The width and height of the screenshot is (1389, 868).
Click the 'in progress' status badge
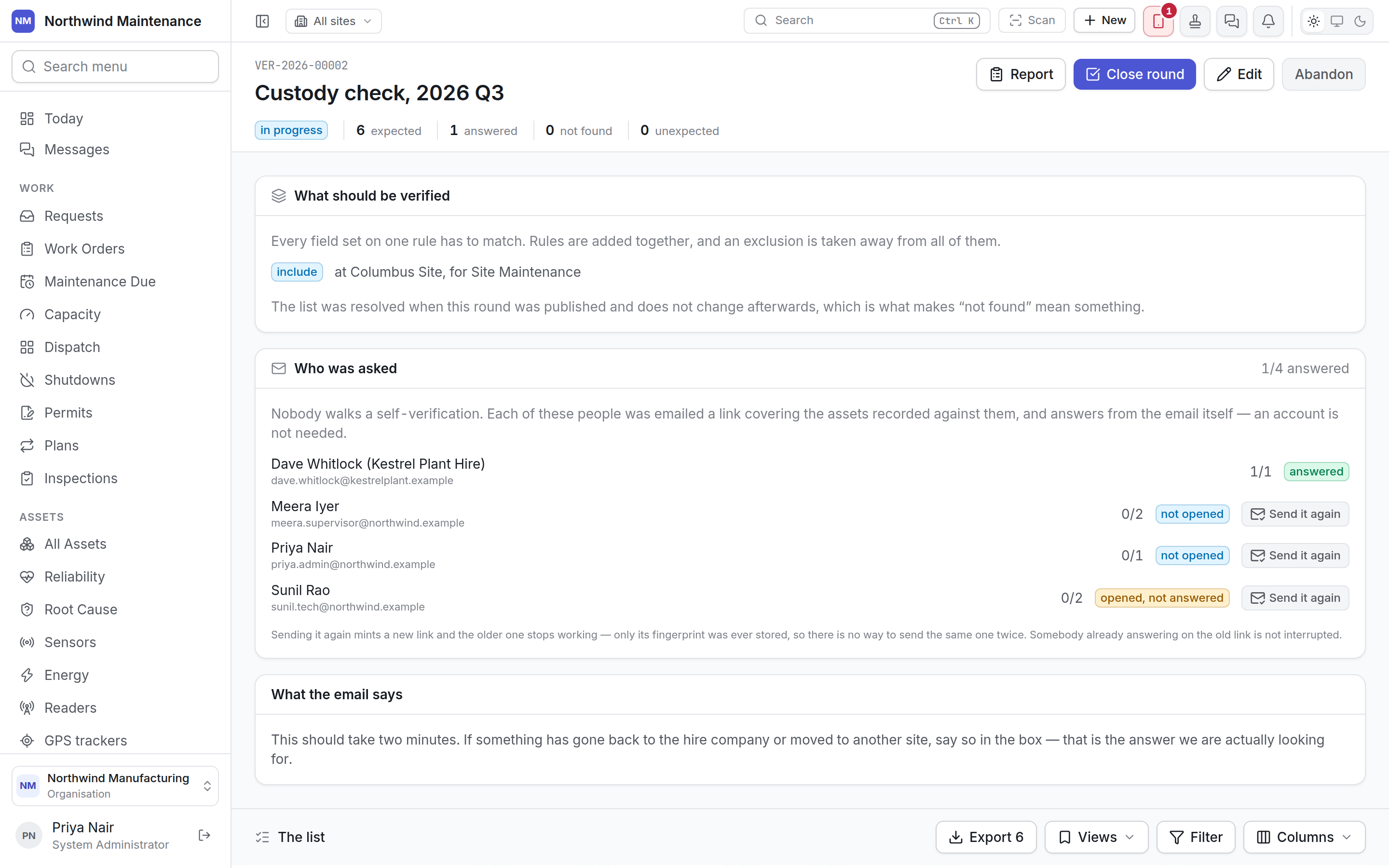click(291, 130)
